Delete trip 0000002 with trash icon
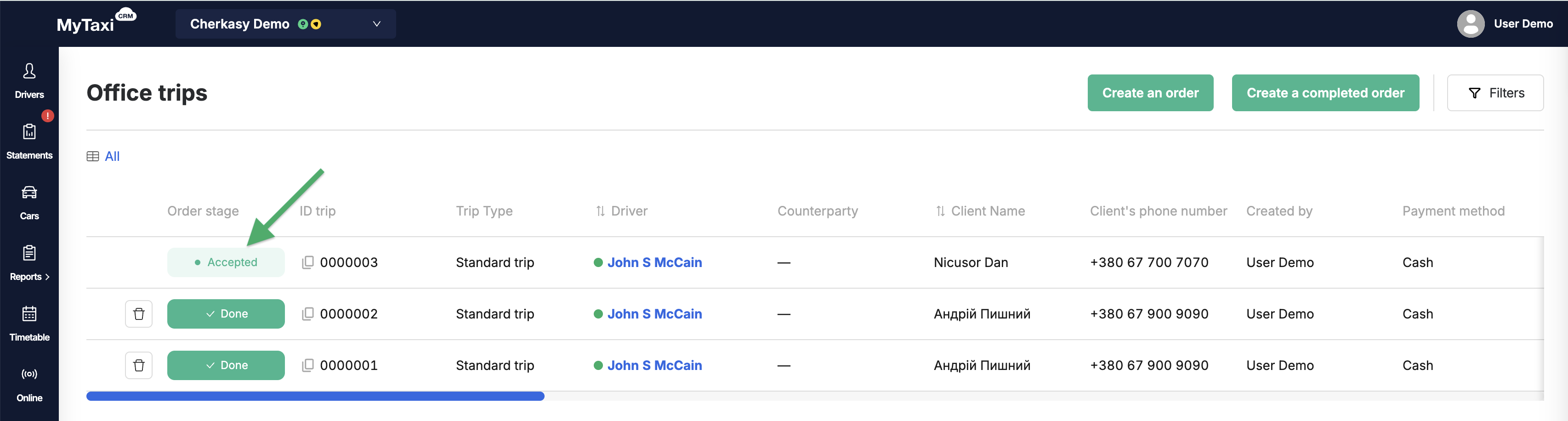 pyautogui.click(x=139, y=314)
